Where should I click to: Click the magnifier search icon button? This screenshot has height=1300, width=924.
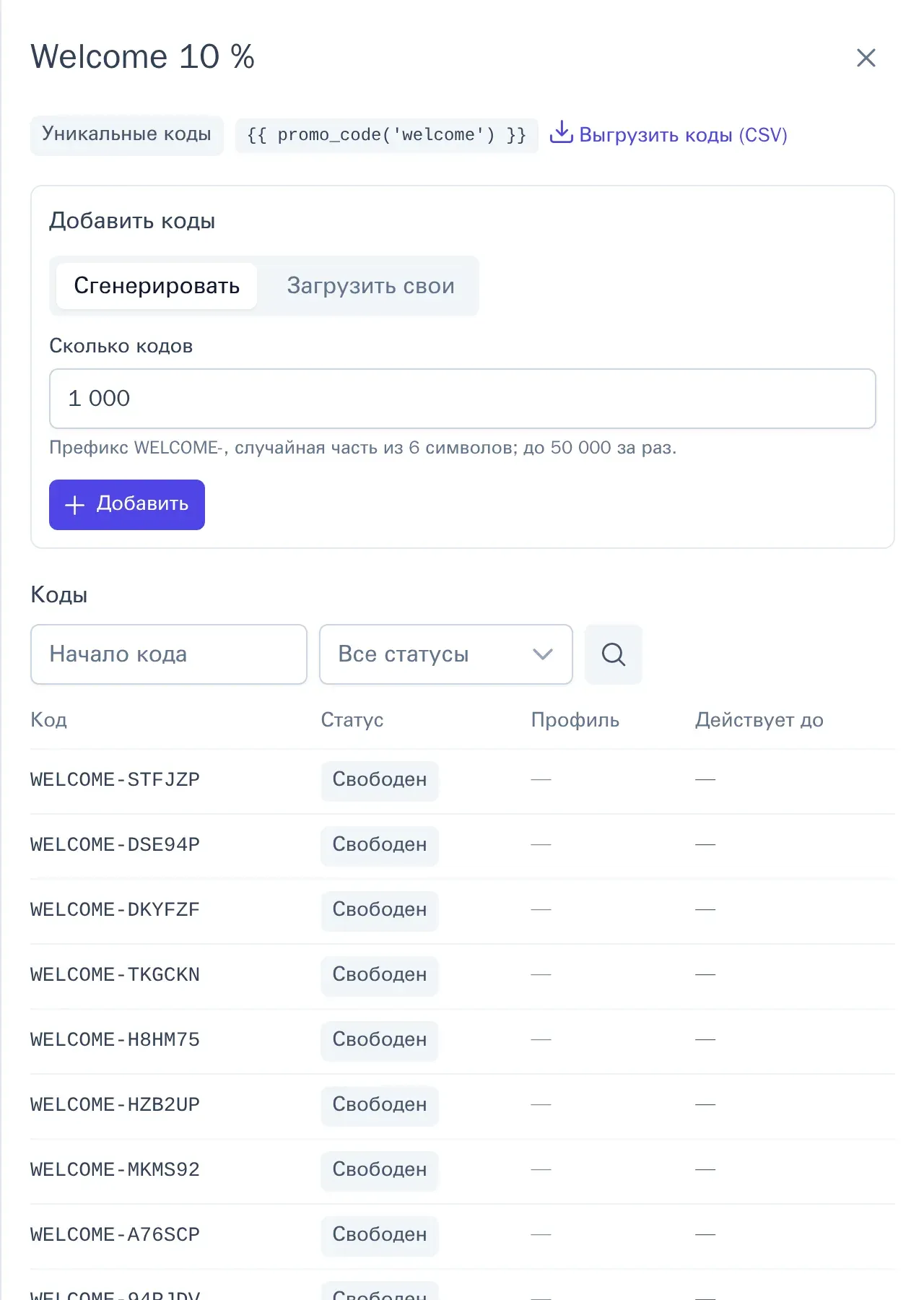coord(613,654)
